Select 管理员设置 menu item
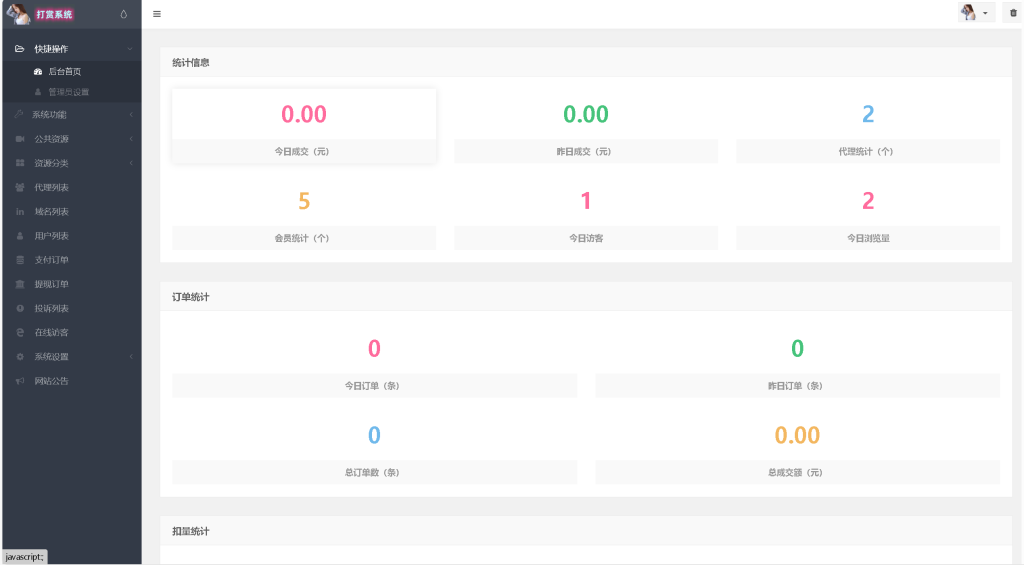 tap(68, 92)
